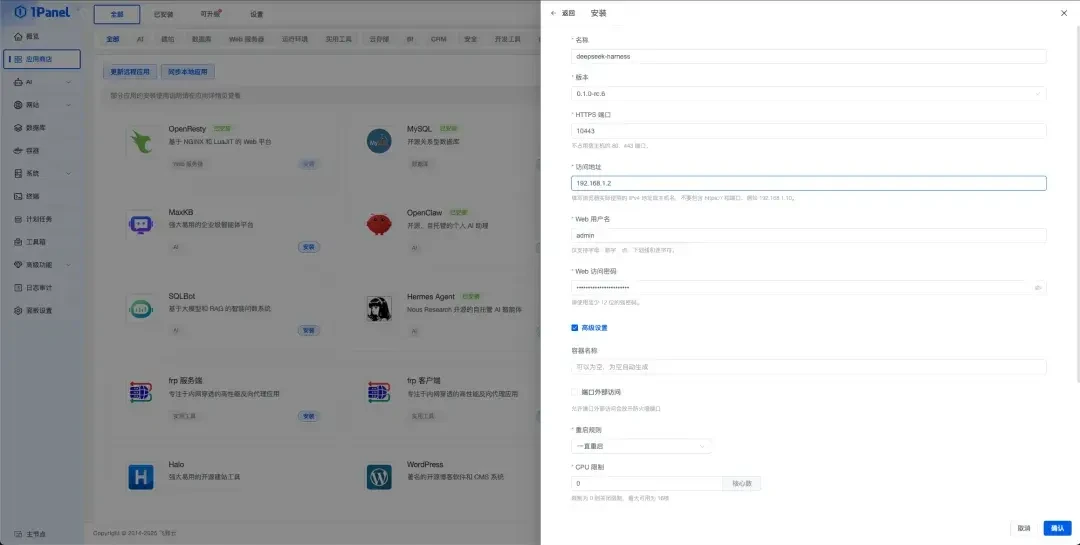Image resolution: width=1080 pixels, height=545 pixels.
Task: Click the SQLBot teal robot logo
Action: click(141, 309)
